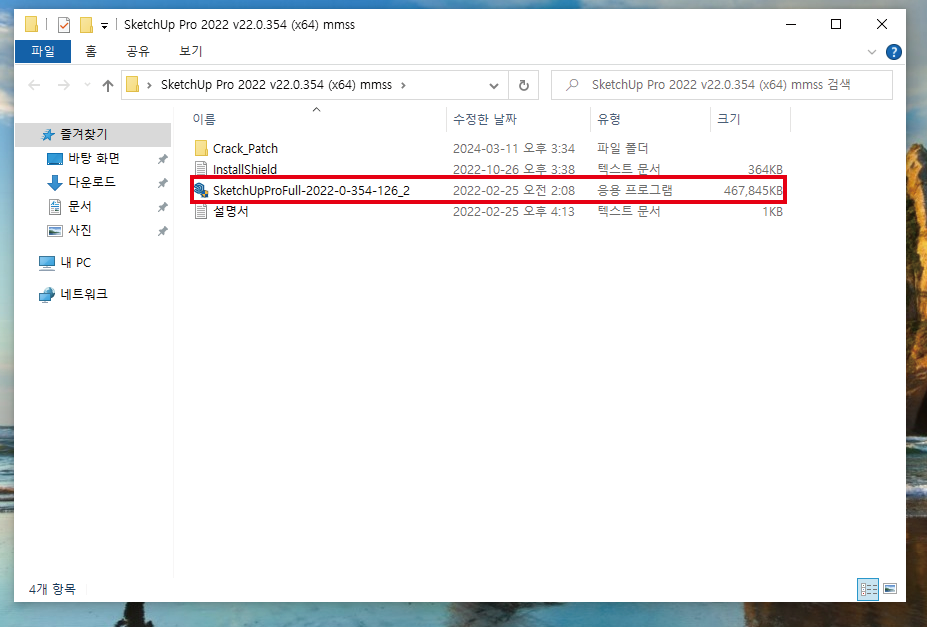Click the folder icon in title bar
927x627 pixels.
point(31,24)
